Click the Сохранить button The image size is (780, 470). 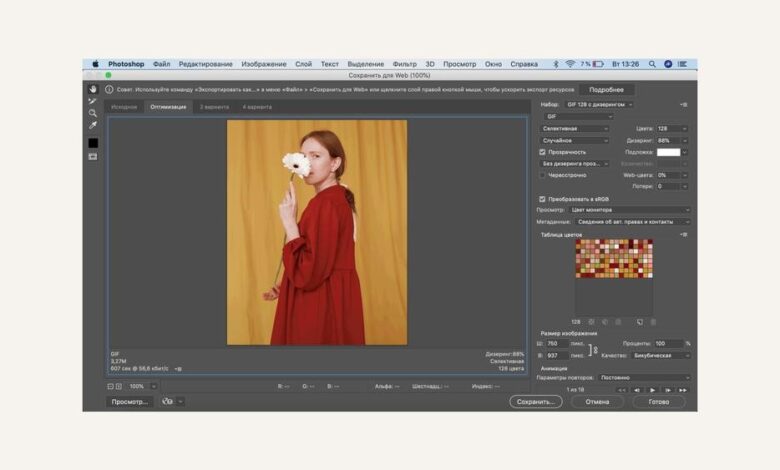(x=535, y=401)
